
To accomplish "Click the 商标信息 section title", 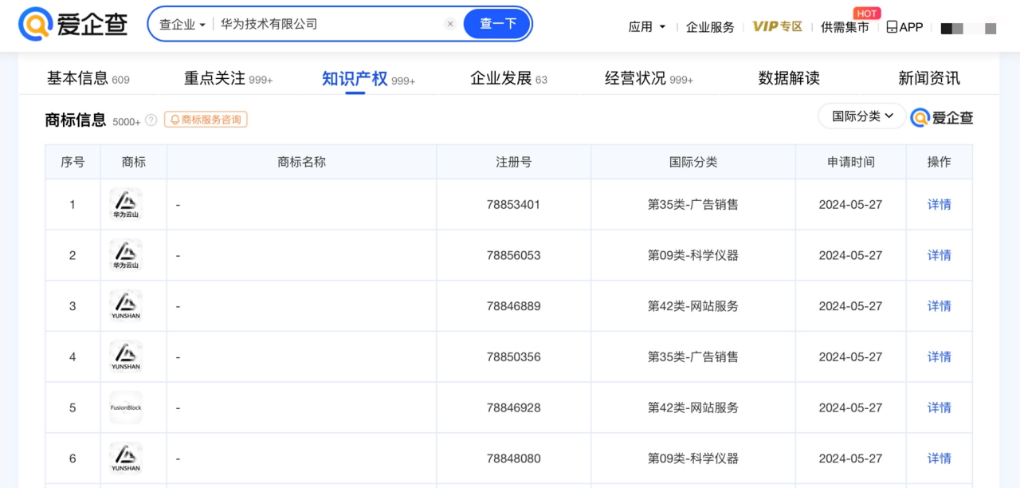I will pos(75,120).
